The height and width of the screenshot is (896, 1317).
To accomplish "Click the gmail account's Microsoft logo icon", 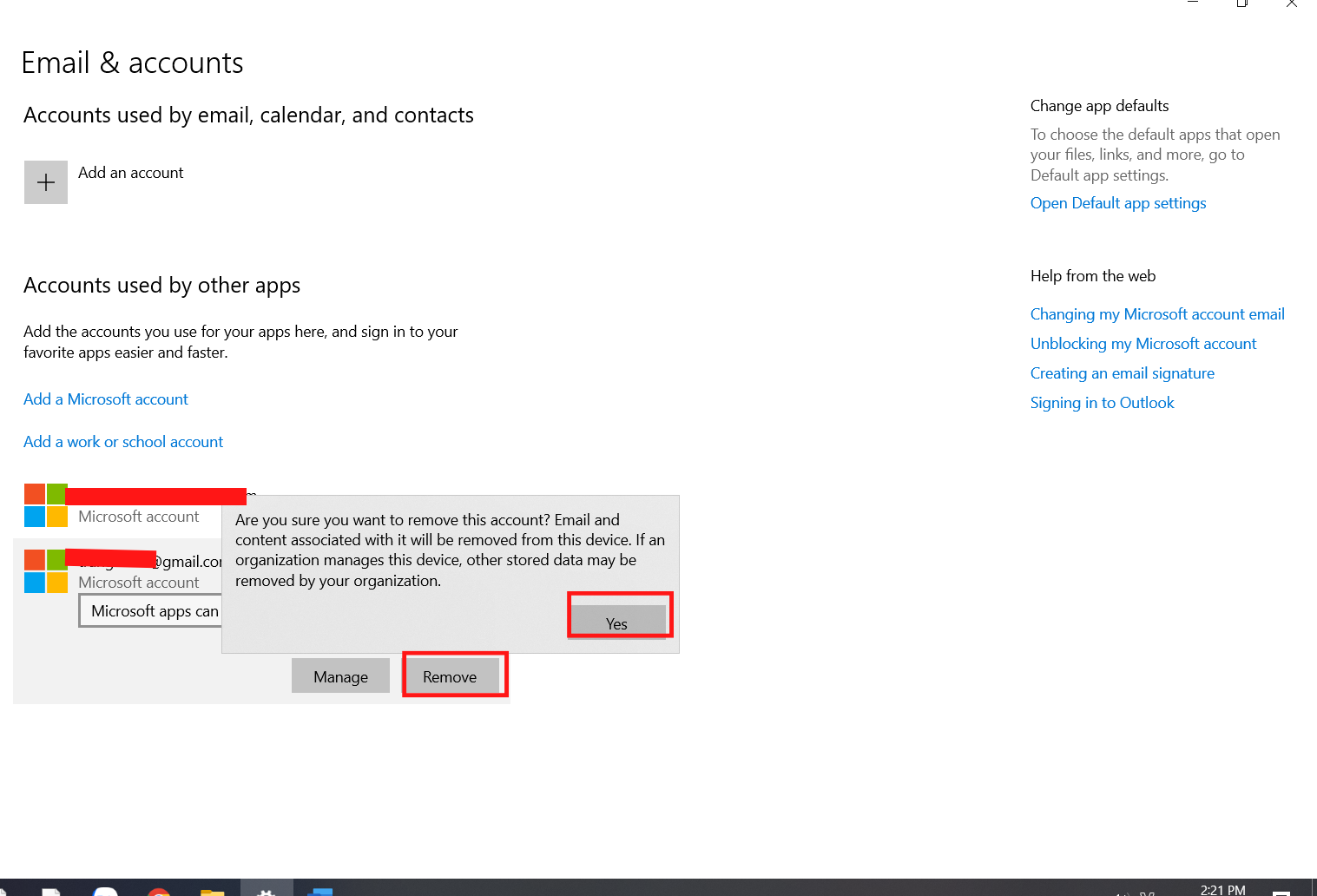I will (x=46, y=571).
